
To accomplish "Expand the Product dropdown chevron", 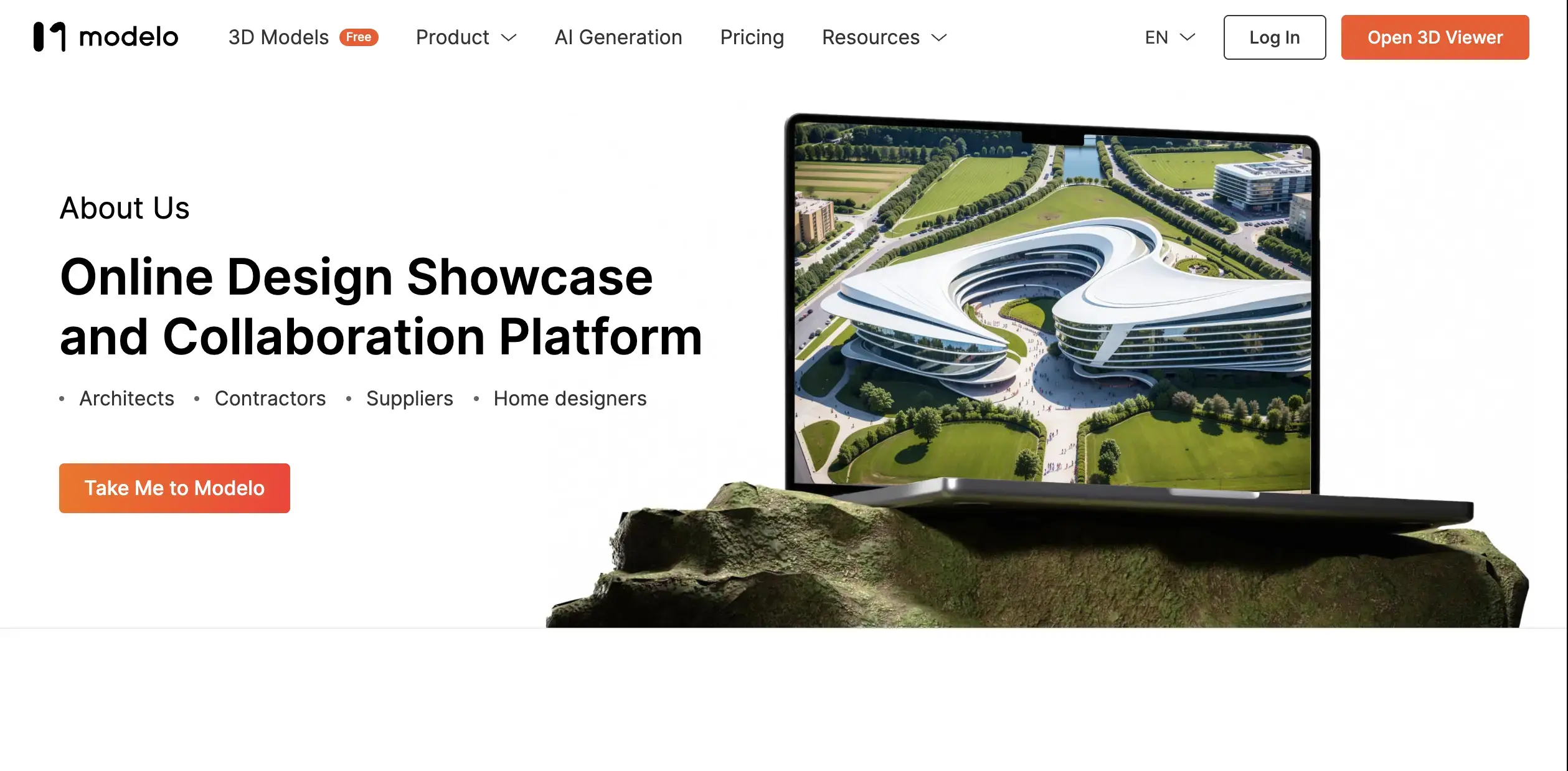I will tap(509, 37).
